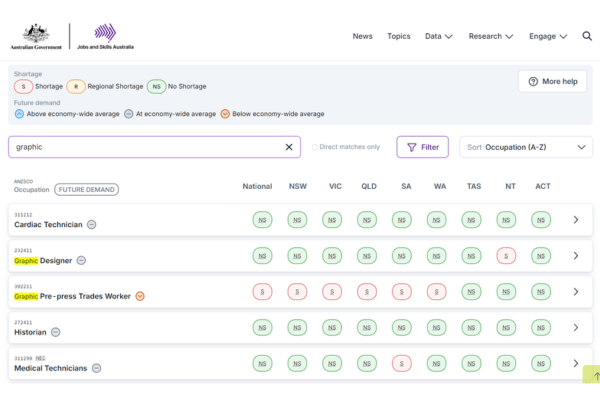Open More help
This screenshot has height=400, width=600.
pos(552,81)
